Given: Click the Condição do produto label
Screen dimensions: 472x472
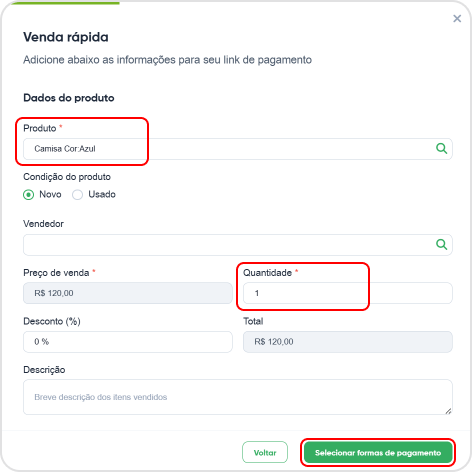Looking at the screenshot, I should click(67, 177).
